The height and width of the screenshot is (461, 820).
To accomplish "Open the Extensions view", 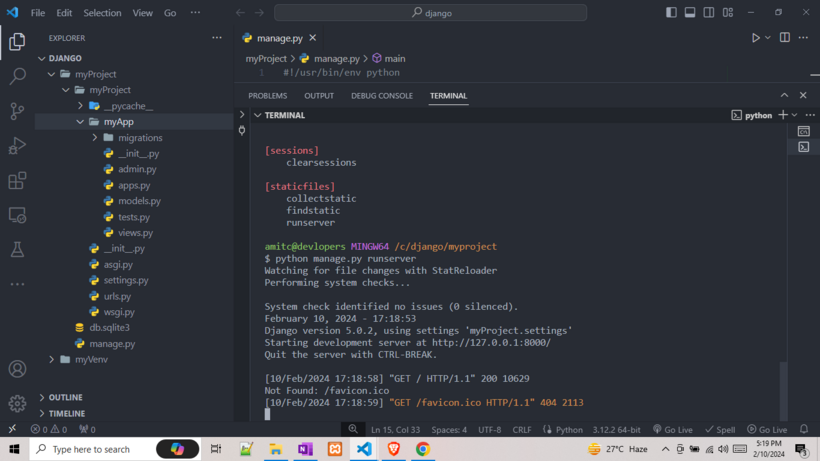I will [17, 181].
